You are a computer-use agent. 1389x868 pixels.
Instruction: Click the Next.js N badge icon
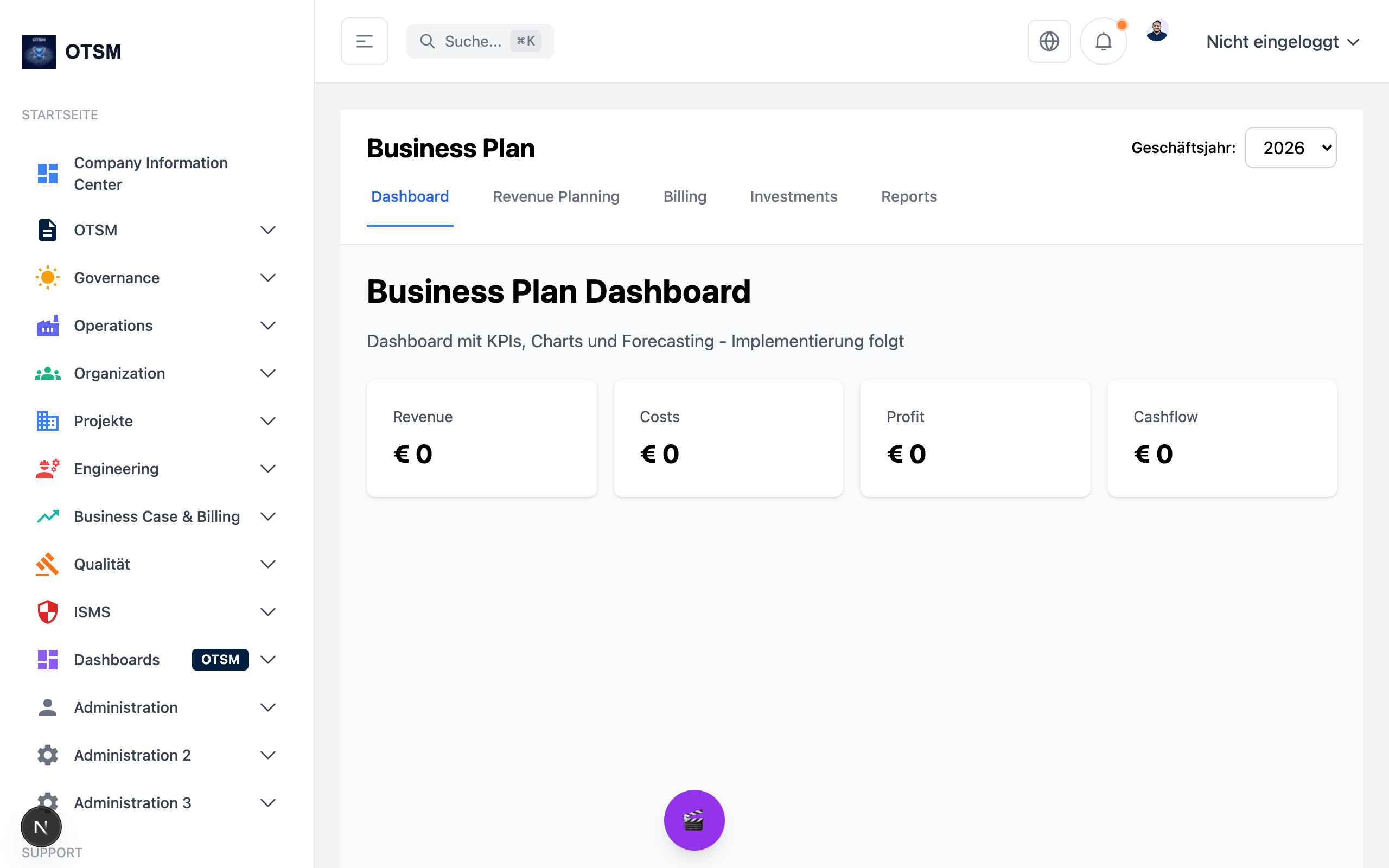point(41,827)
